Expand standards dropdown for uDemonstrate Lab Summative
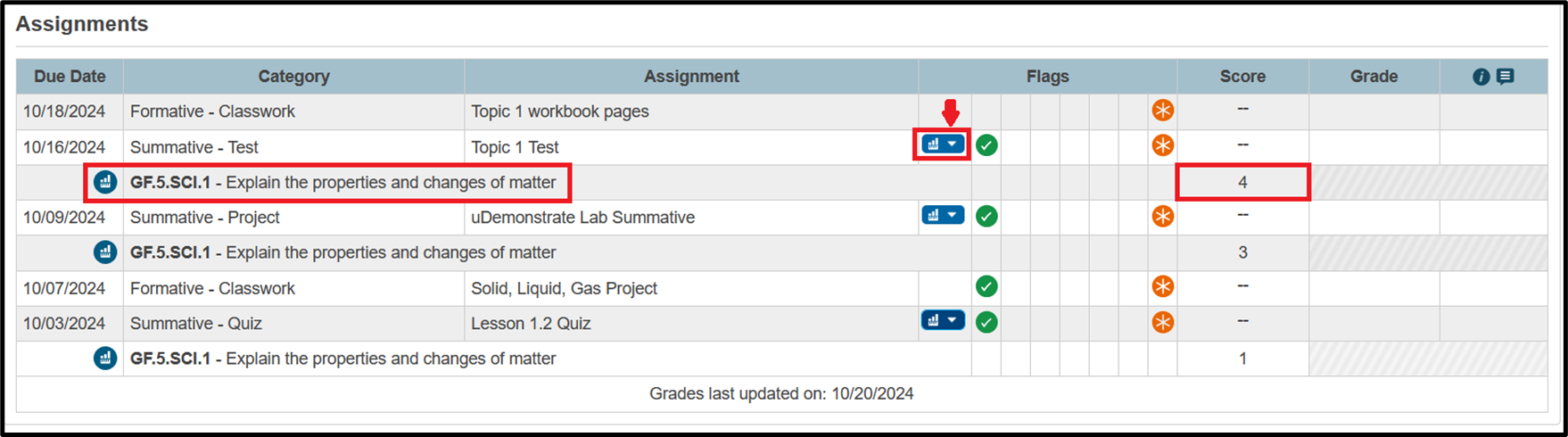Screen dimensions: 1568x437 (x=943, y=215)
